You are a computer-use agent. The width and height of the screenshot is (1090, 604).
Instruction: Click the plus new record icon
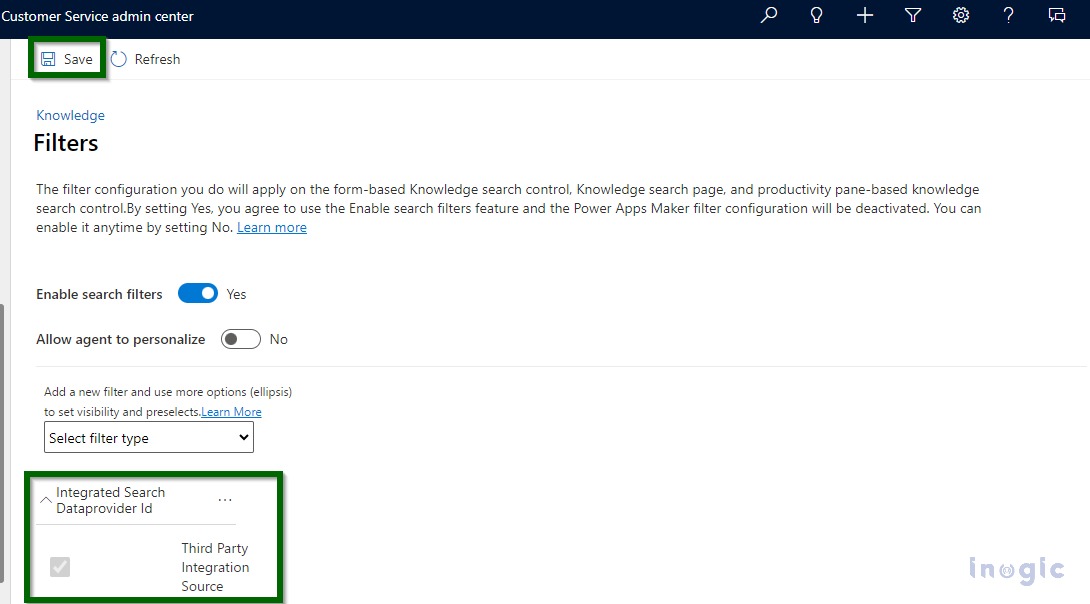pyautogui.click(x=864, y=15)
